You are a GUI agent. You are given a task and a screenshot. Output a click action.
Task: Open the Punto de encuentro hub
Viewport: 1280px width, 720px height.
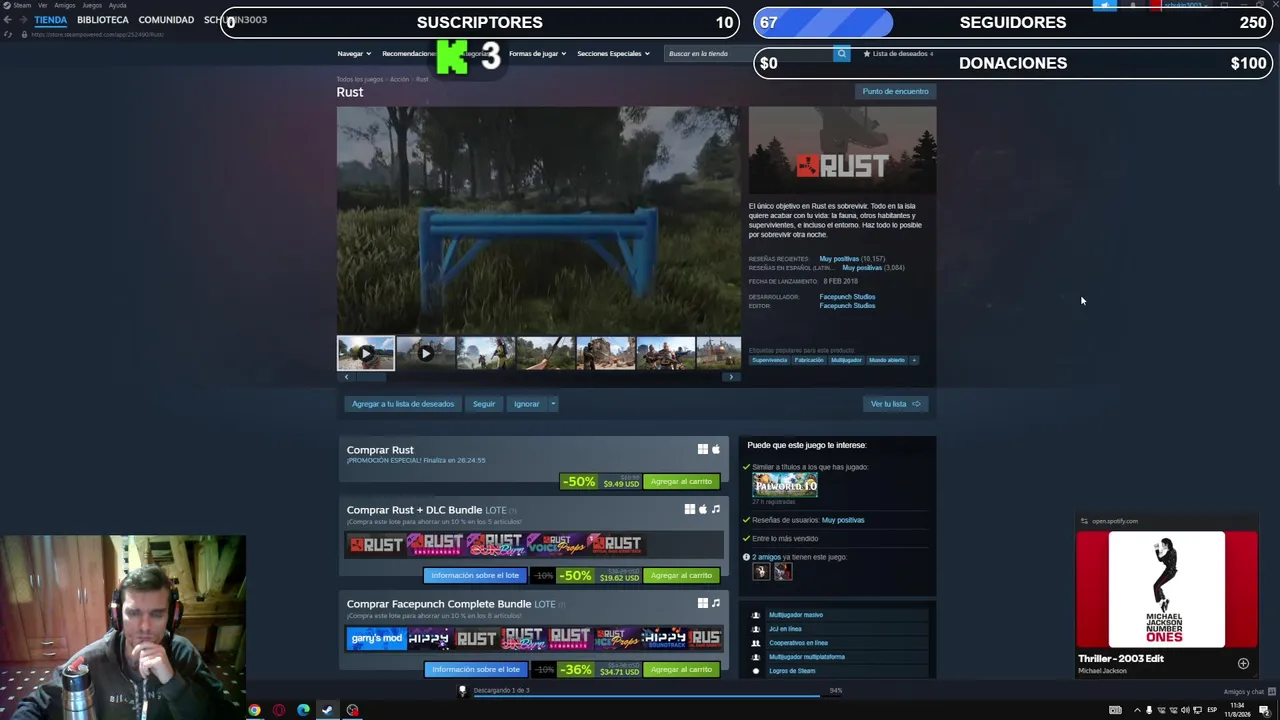point(895,91)
